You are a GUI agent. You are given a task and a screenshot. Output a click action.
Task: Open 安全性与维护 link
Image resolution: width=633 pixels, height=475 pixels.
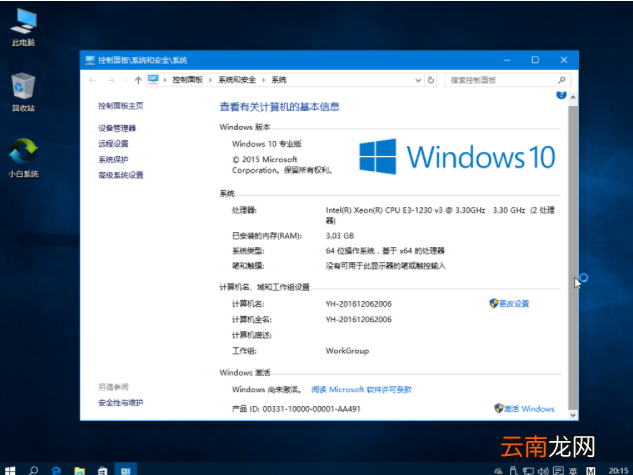pos(120,402)
